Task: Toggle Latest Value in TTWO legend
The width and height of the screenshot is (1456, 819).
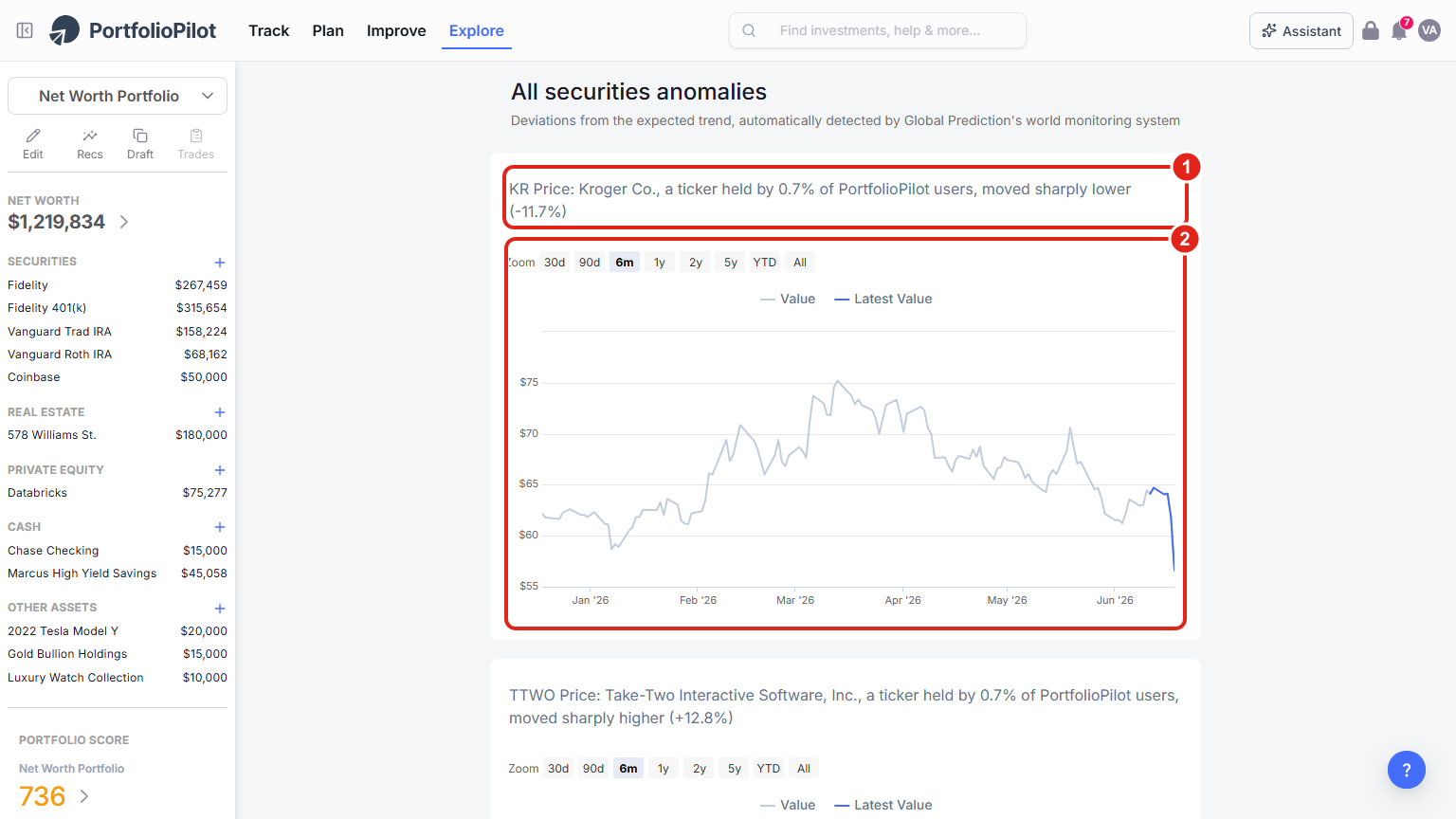Action: pyautogui.click(x=883, y=805)
